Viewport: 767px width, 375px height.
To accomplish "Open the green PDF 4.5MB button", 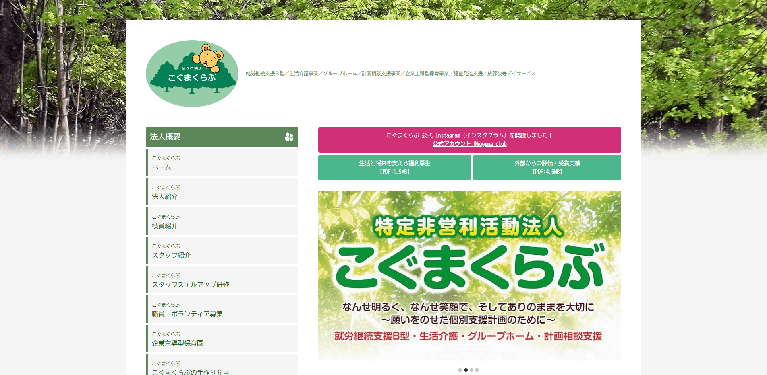I will [547, 167].
